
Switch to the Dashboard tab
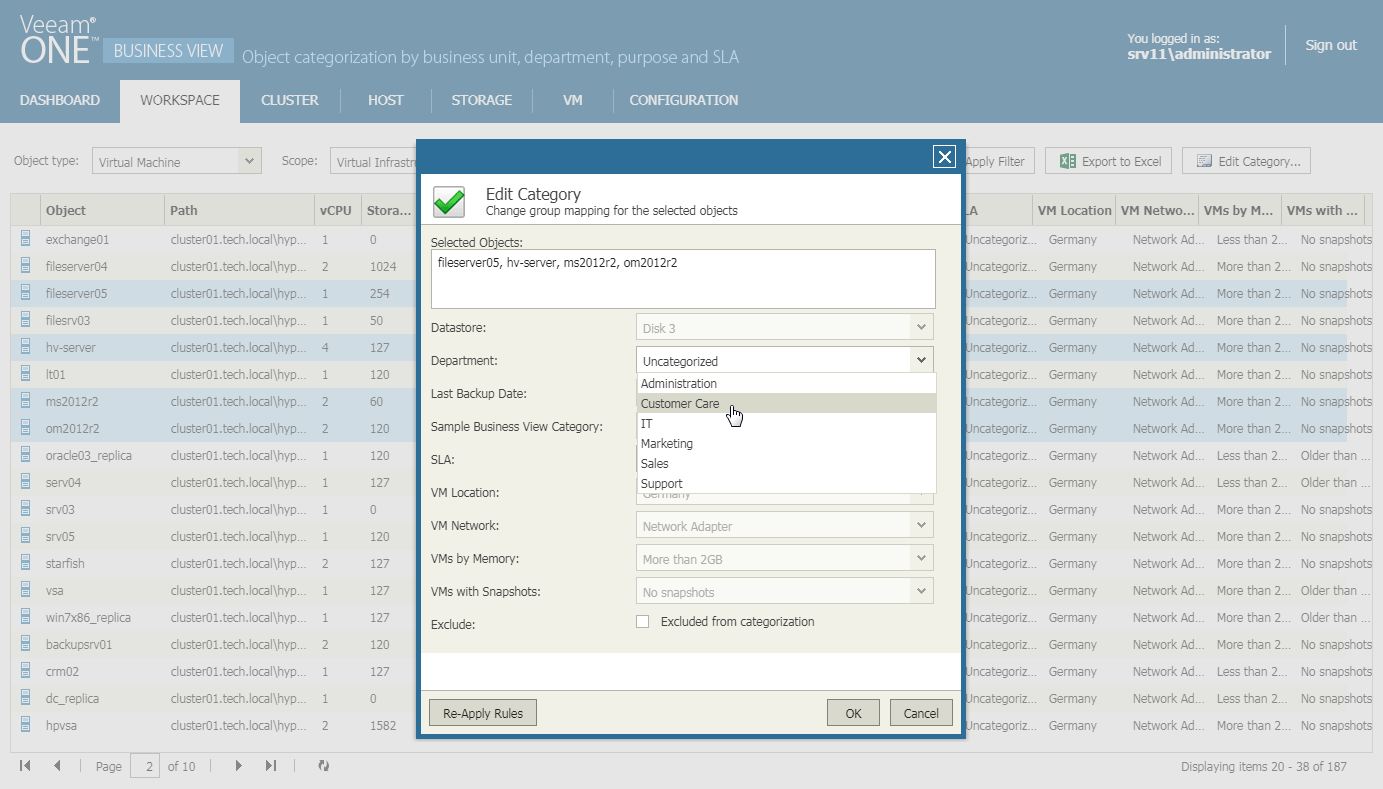pos(60,101)
